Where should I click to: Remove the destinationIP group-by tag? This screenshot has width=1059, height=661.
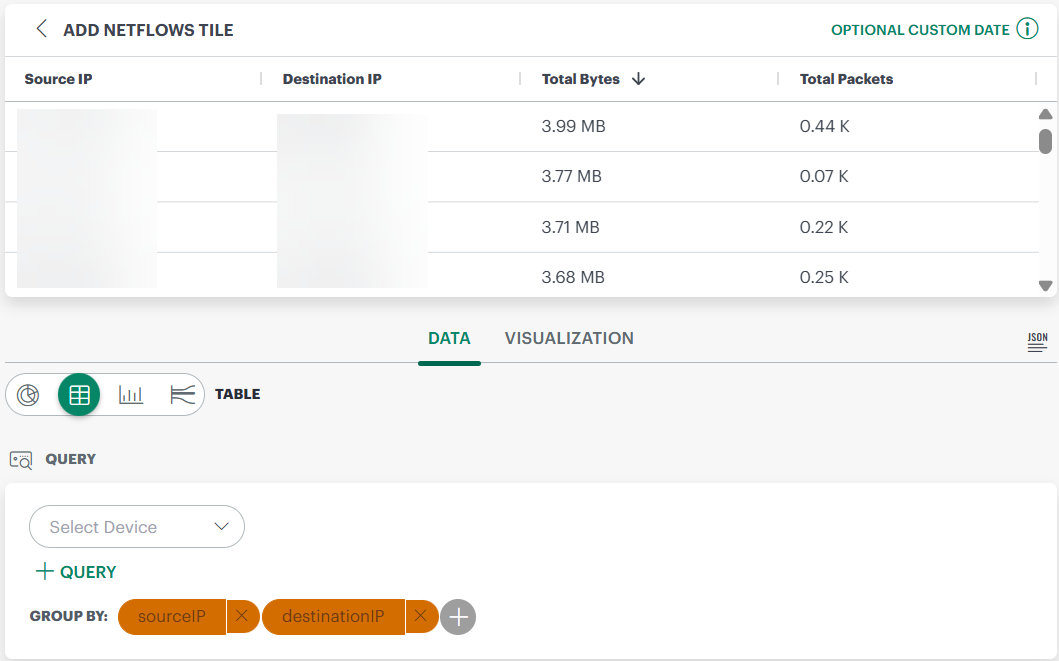pos(421,617)
